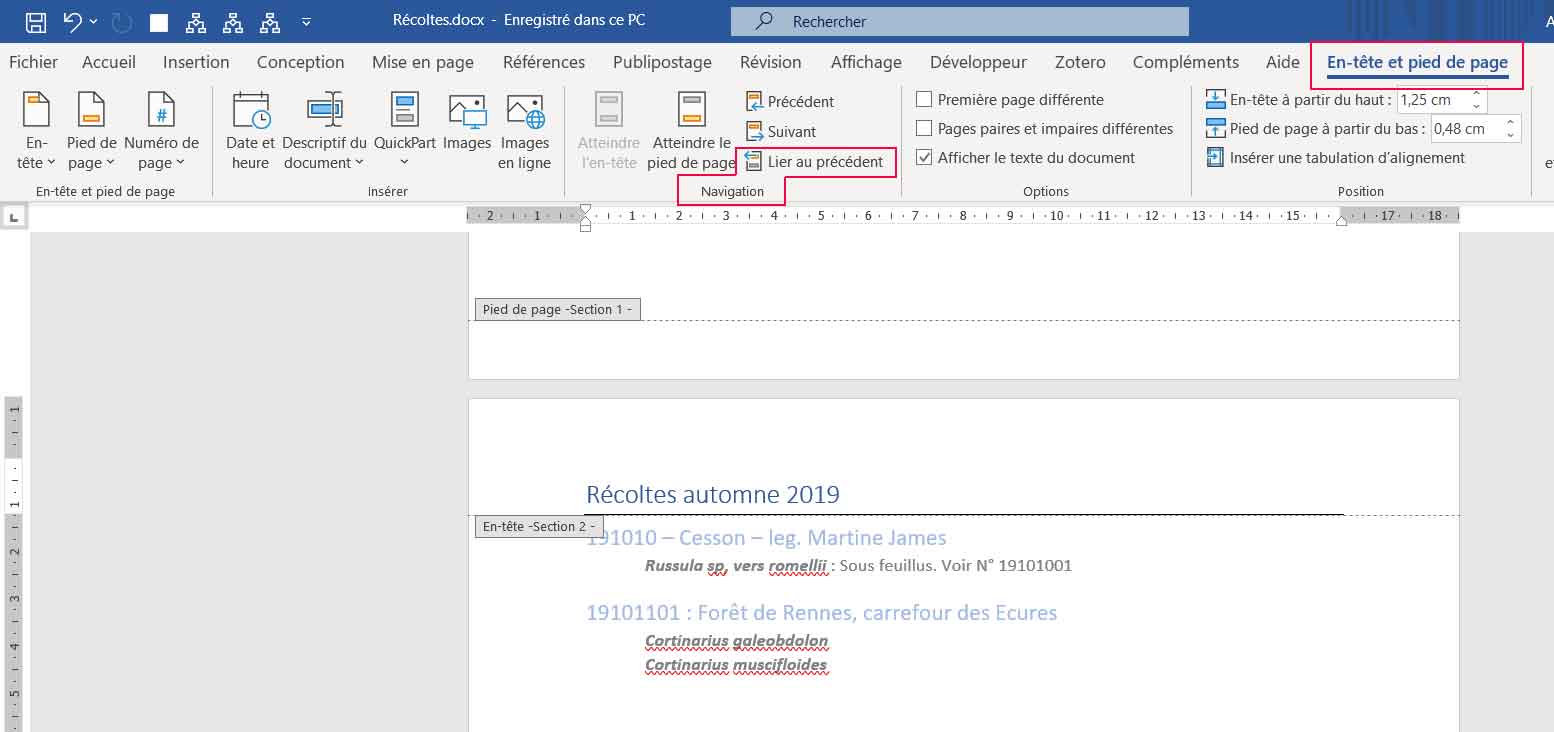Increase Pied de page à partir du bas value

click(x=1510, y=123)
